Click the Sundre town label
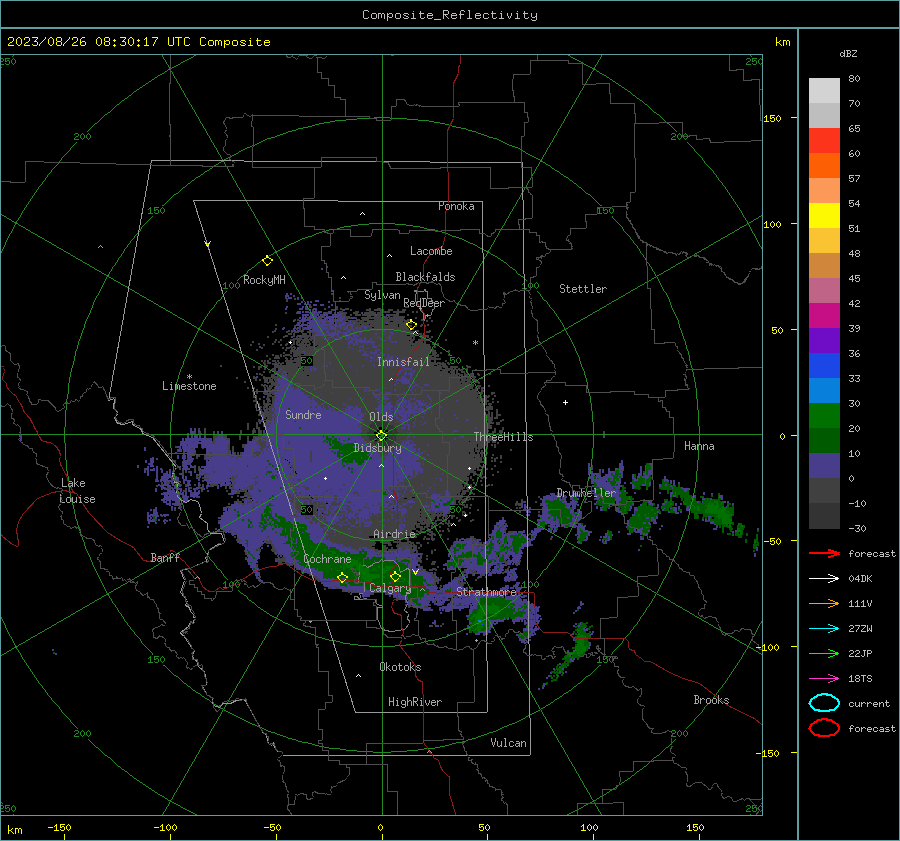The width and height of the screenshot is (900, 841). click(303, 414)
